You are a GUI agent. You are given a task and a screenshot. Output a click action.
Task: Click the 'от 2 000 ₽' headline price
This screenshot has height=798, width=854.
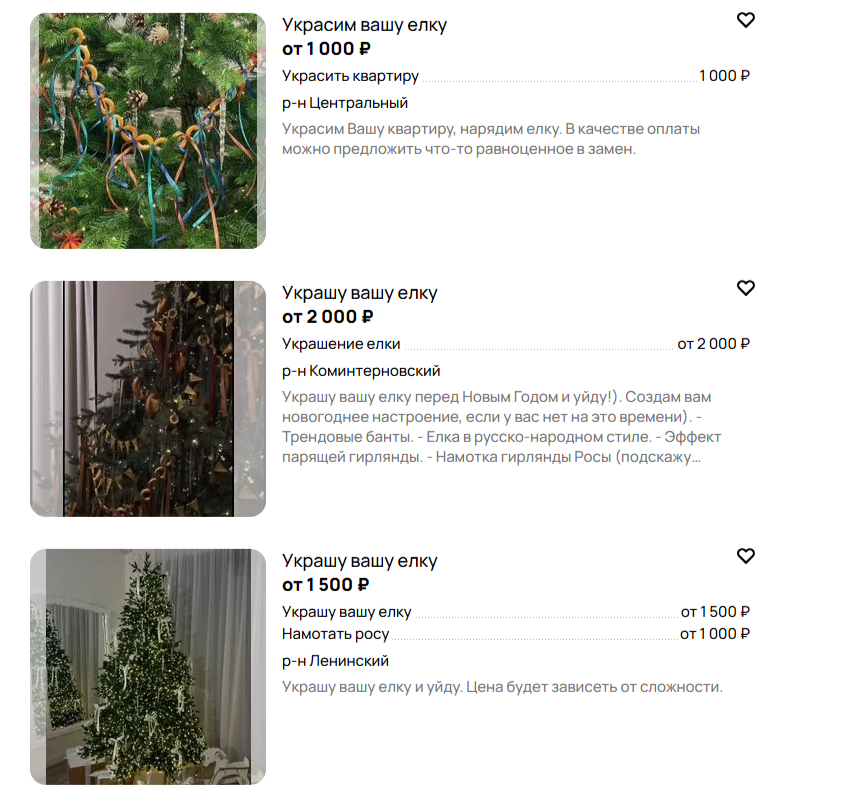point(327,317)
